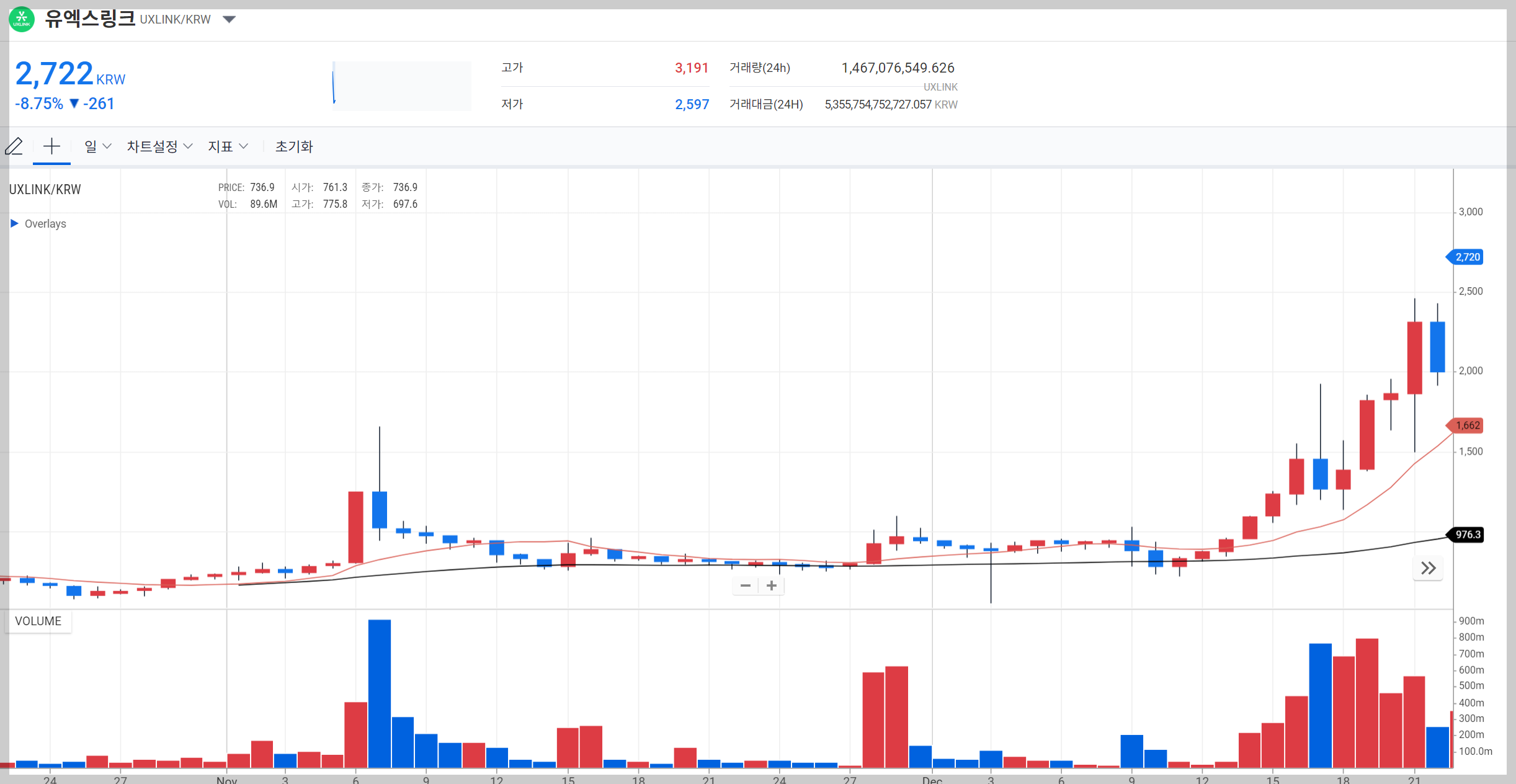
Task: Click the 3,000 price axis label
Action: click(1471, 212)
